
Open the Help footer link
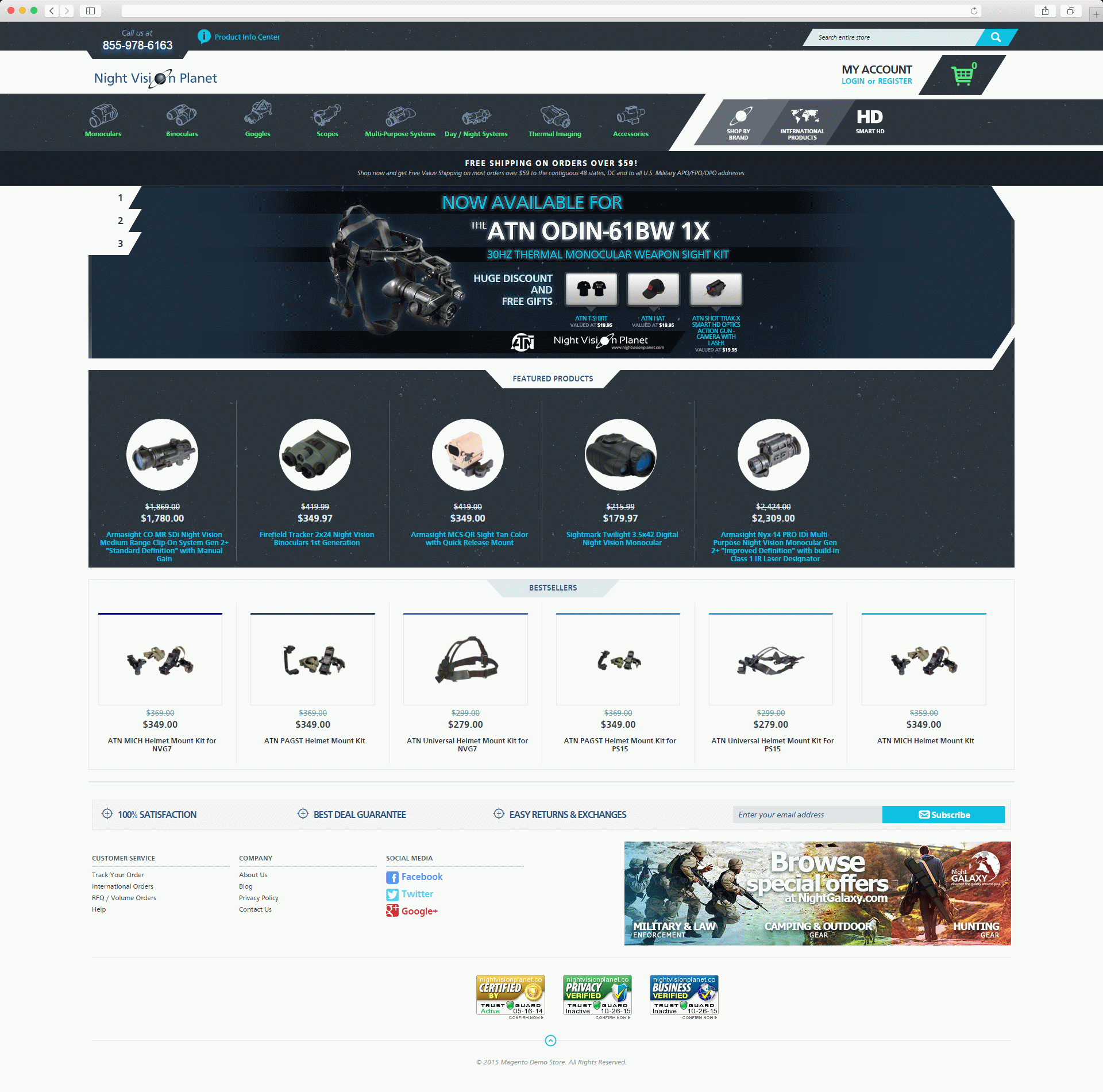[x=99, y=910]
